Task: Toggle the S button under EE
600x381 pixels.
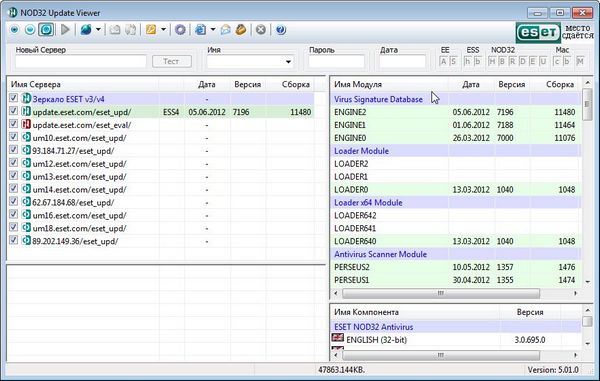Action: coord(453,61)
